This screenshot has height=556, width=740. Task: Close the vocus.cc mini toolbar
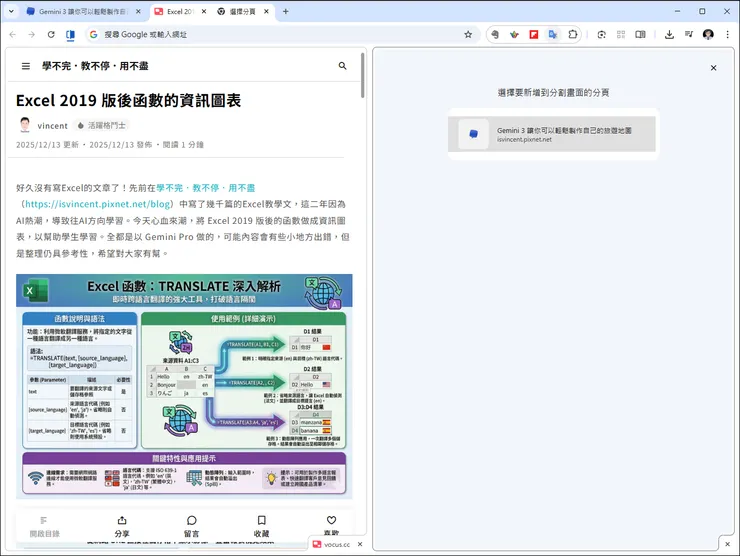(360, 544)
